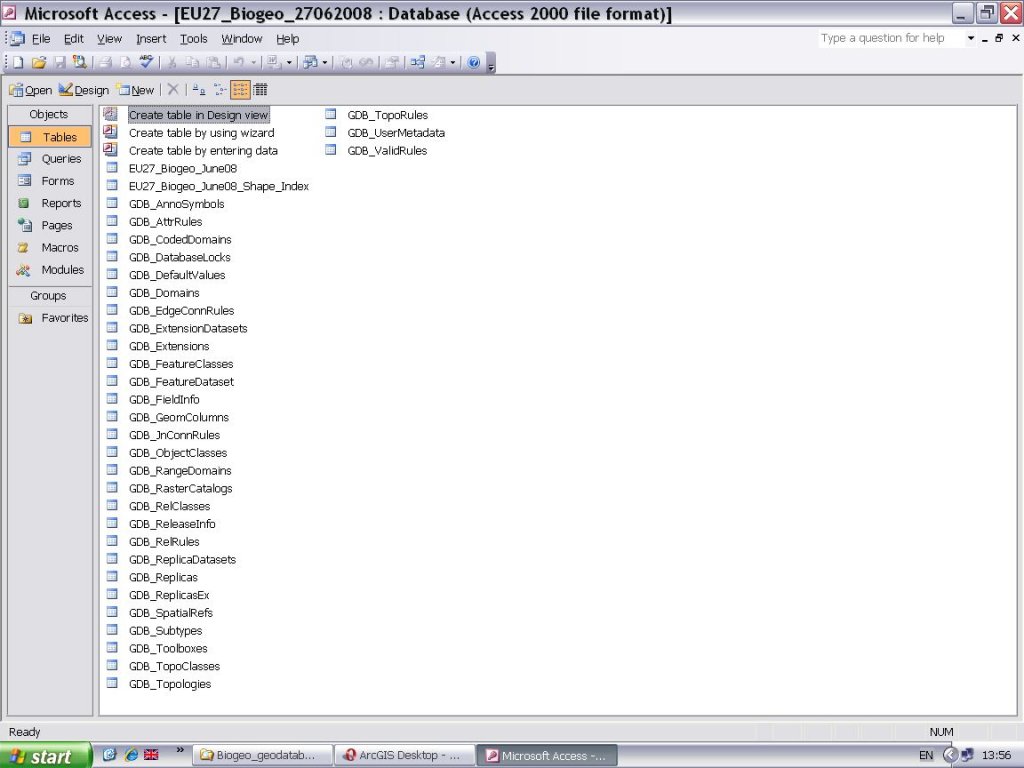Open the View menu
Screen dimensions: 1024x768
110,39
